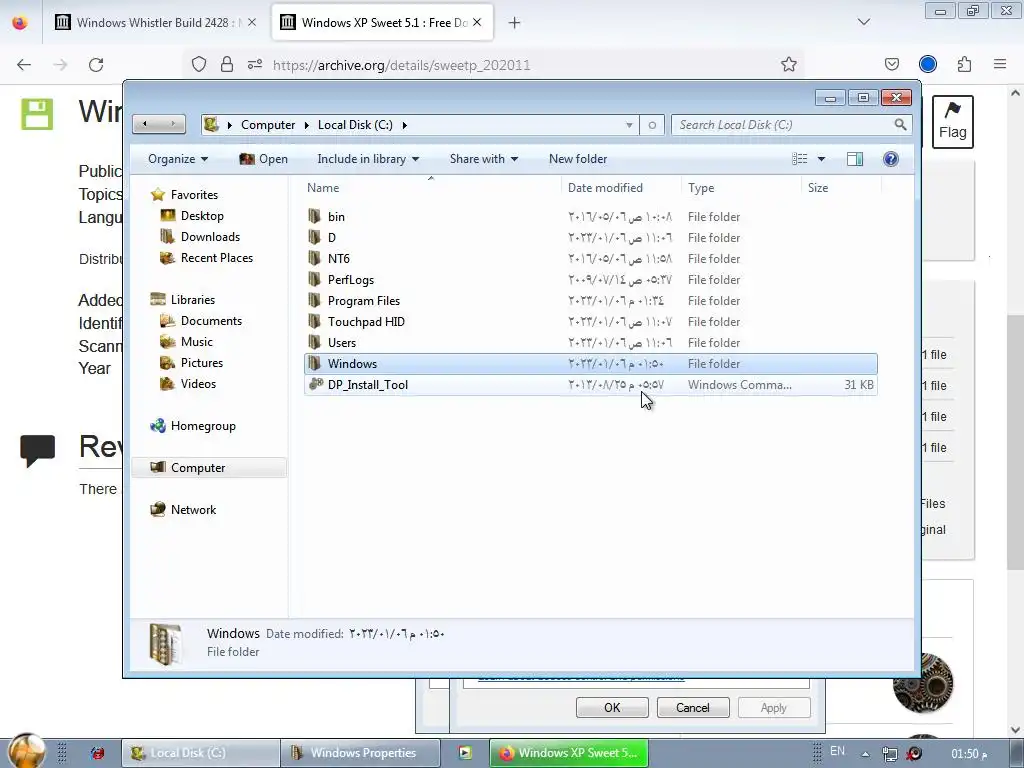Click New folder on the toolbar

pos(578,159)
